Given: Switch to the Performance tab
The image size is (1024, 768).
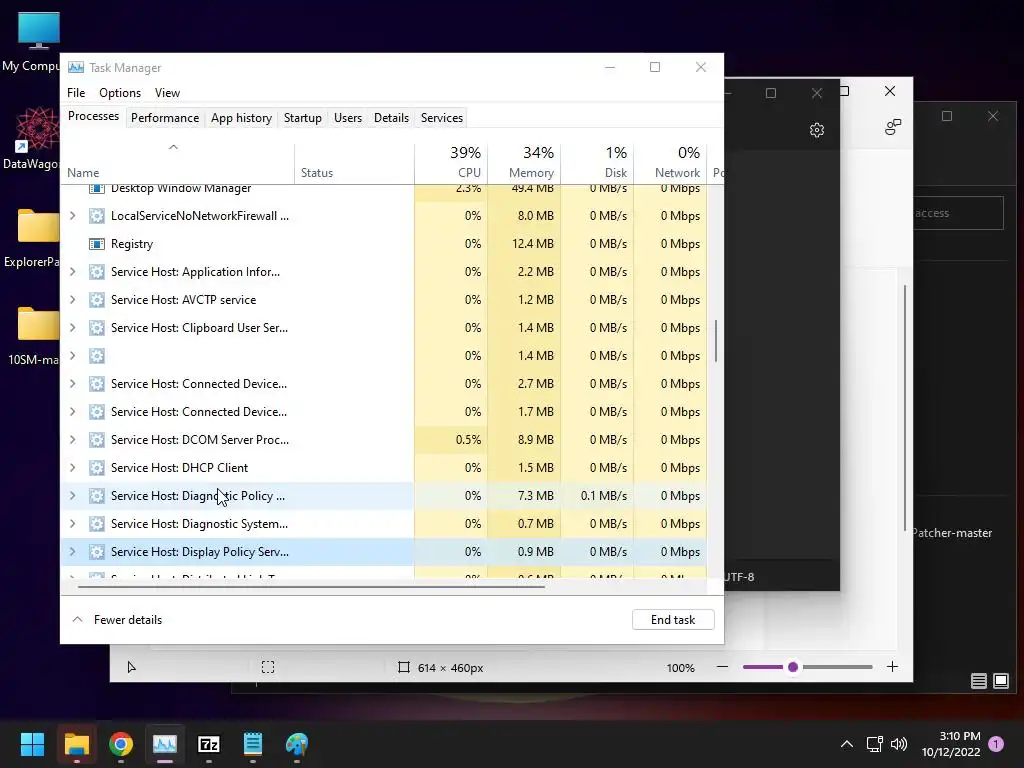Looking at the screenshot, I should click(x=165, y=118).
